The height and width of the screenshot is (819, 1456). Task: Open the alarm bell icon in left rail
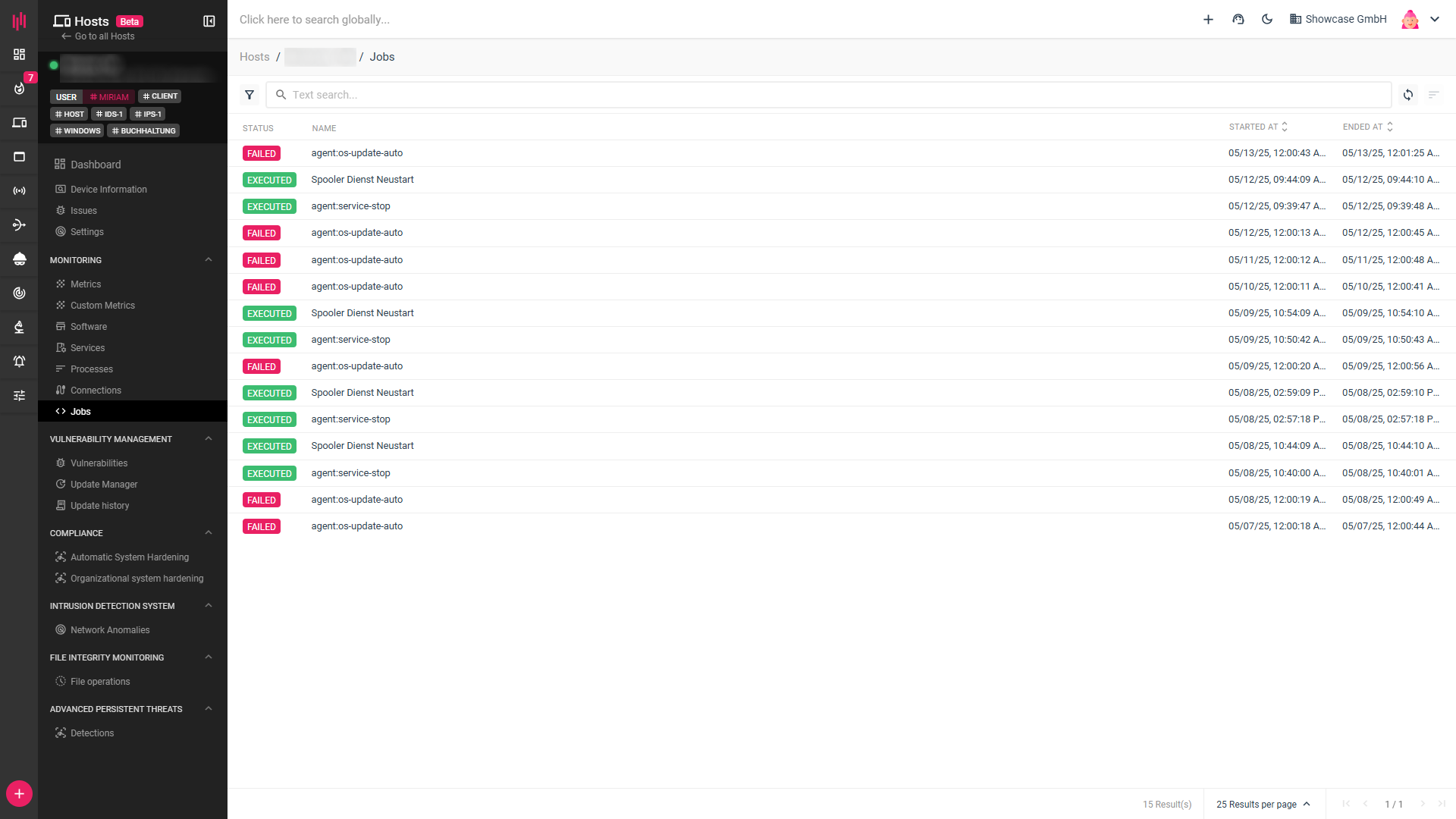coord(20,361)
